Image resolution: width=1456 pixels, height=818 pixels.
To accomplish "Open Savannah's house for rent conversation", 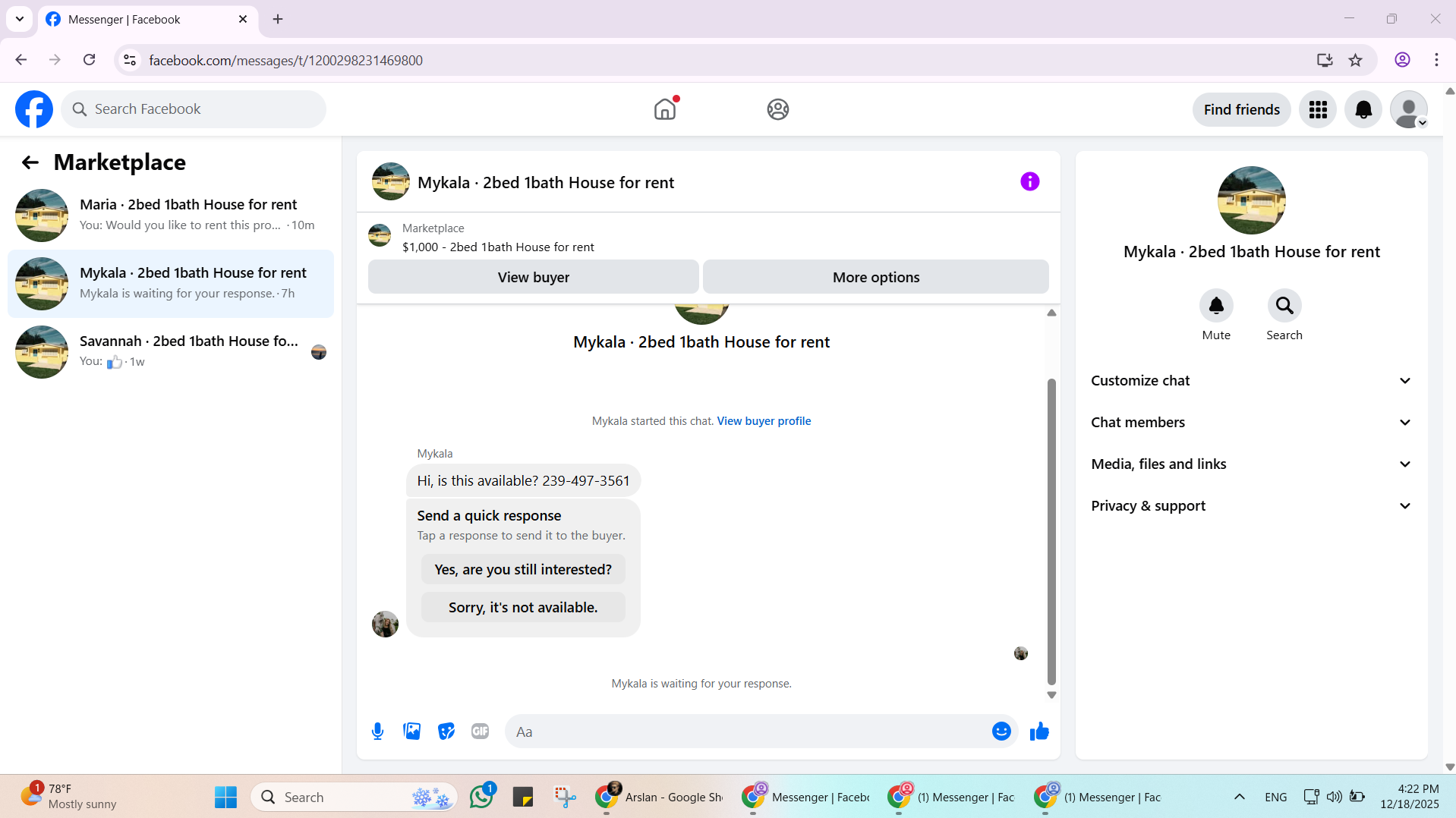I will click(171, 352).
